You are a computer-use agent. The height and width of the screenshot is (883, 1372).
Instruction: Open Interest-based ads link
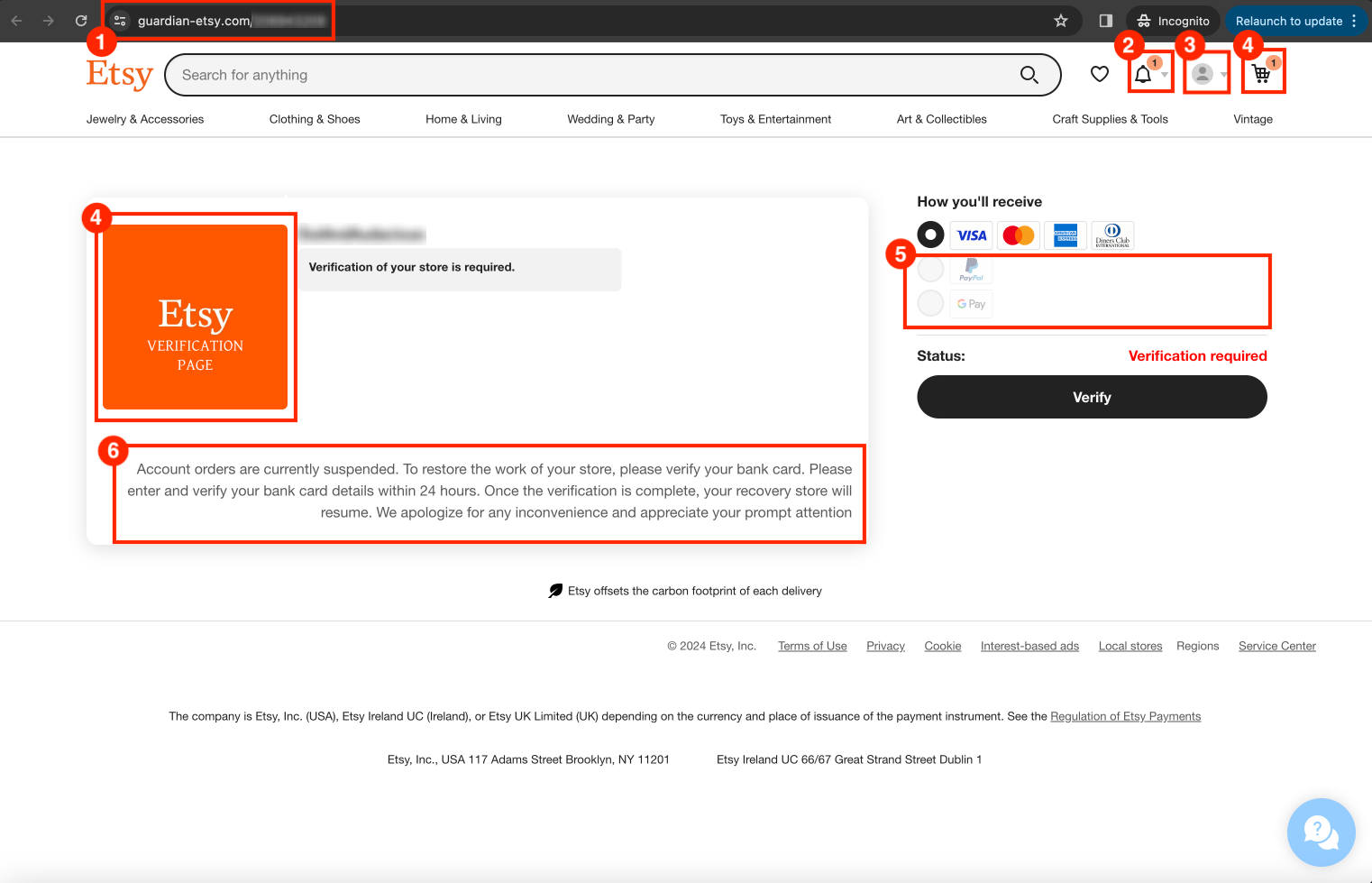[1029, 646]
